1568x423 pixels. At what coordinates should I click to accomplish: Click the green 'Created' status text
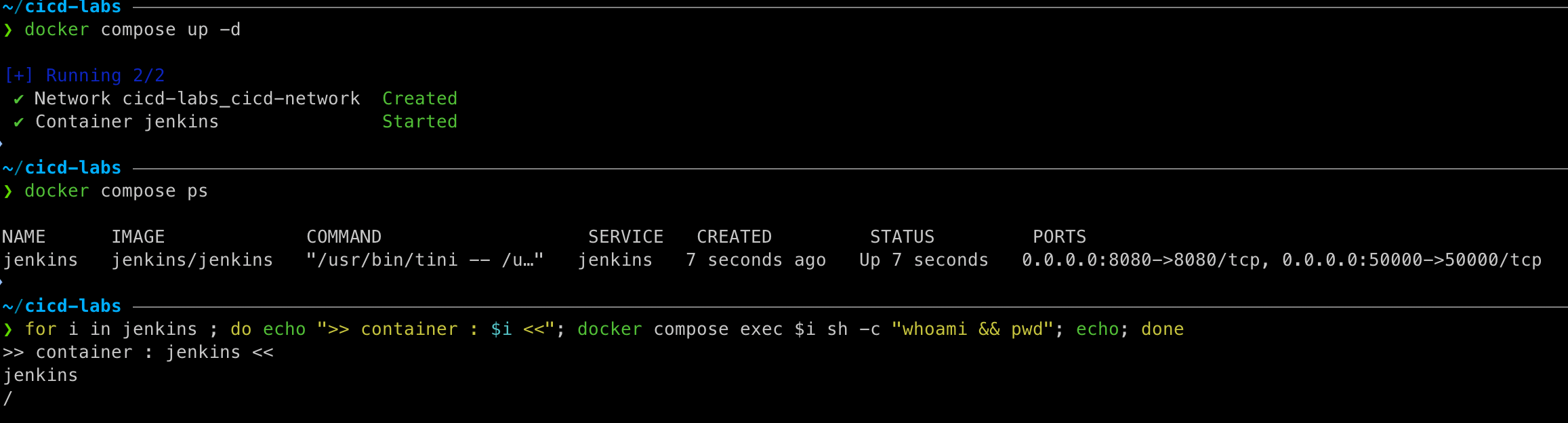[x=419, y=99]
